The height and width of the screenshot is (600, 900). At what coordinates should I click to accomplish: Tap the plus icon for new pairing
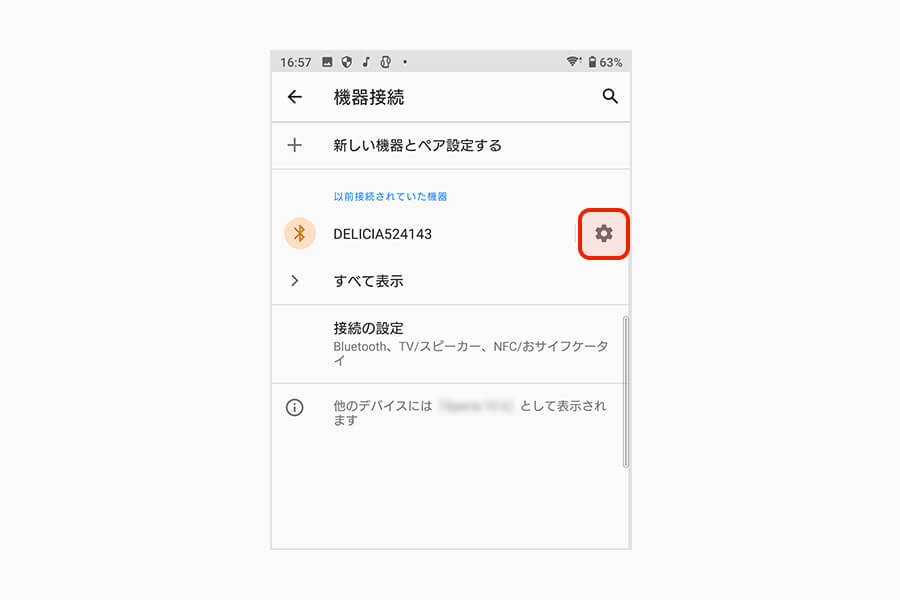(x=294, y=145)
